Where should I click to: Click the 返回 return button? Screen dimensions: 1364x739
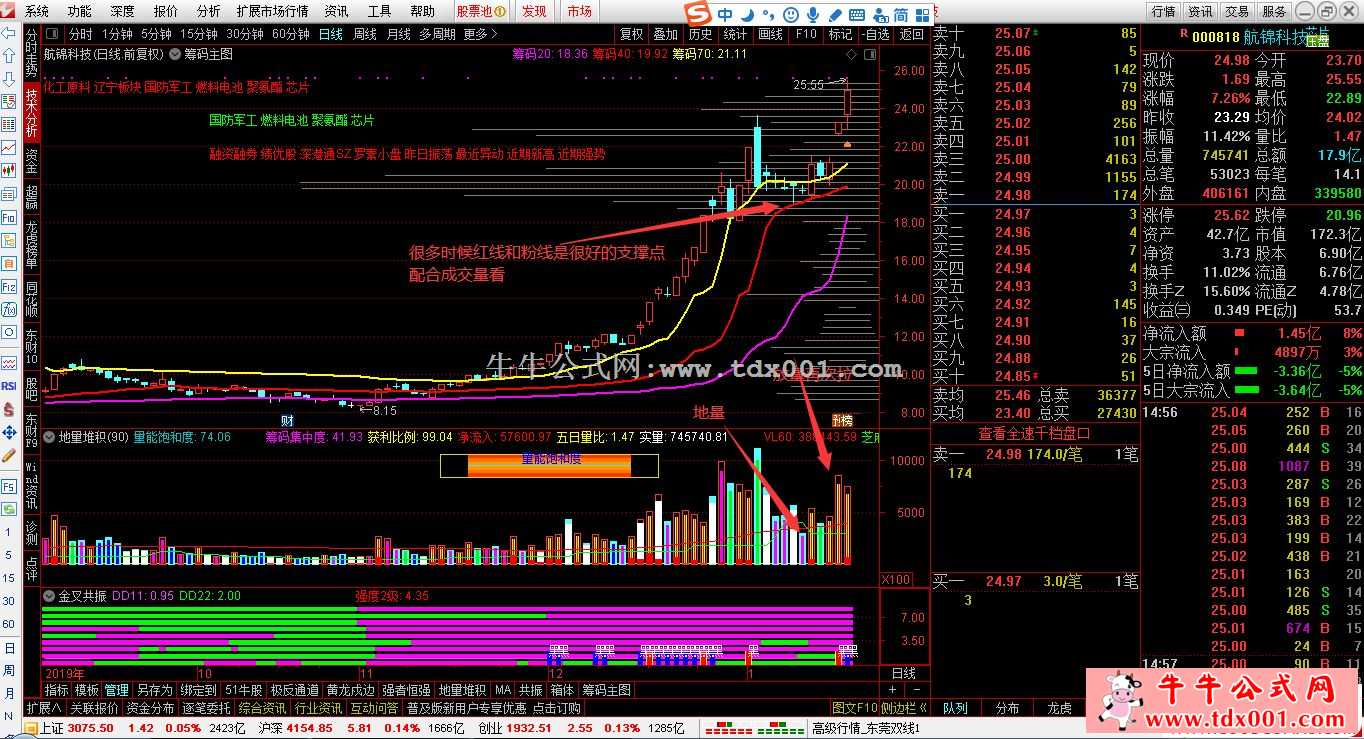(x=911, y=34)
